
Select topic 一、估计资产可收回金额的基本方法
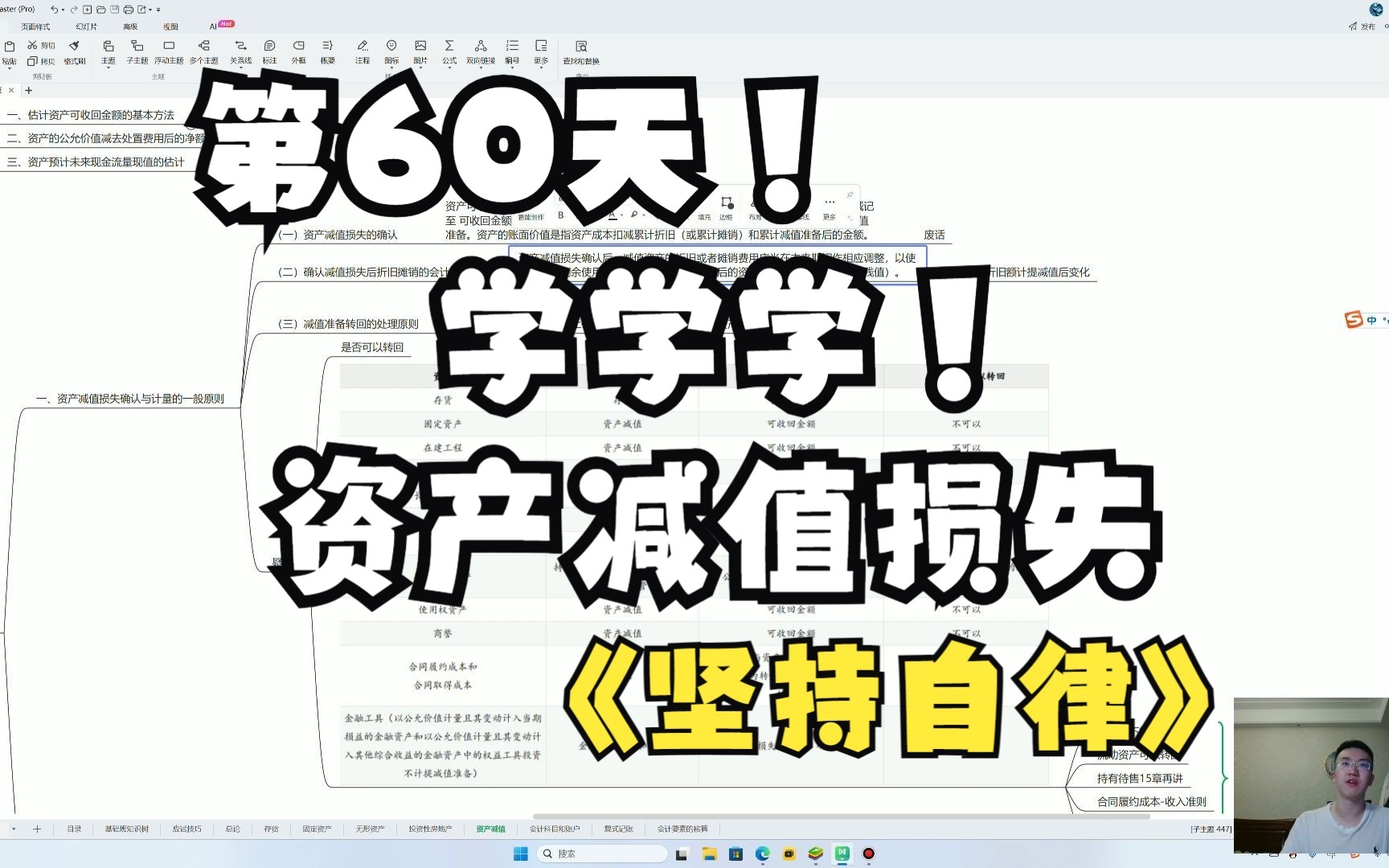[x=91, y=115]
